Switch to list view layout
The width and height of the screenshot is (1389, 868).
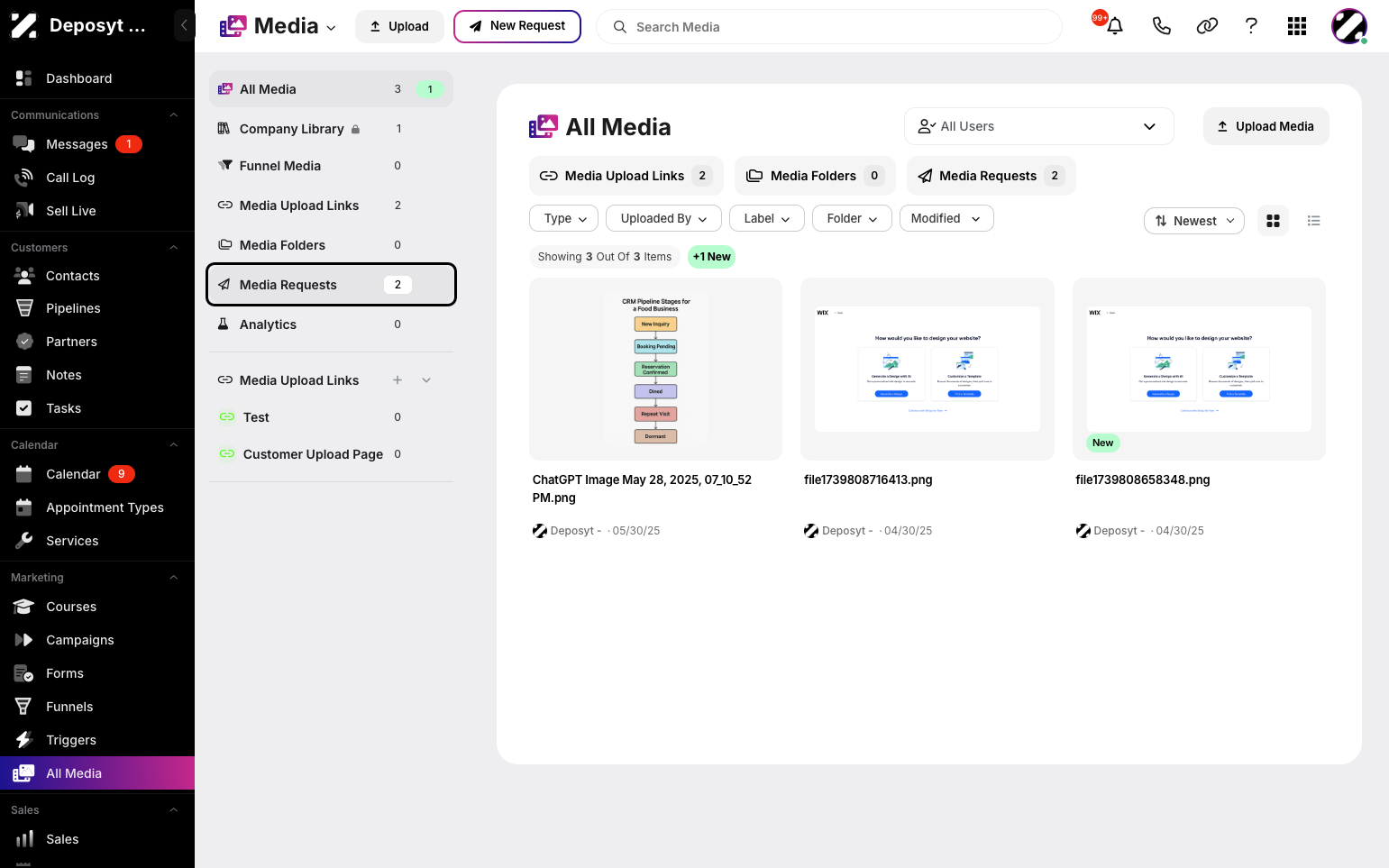coord(1313,221)
